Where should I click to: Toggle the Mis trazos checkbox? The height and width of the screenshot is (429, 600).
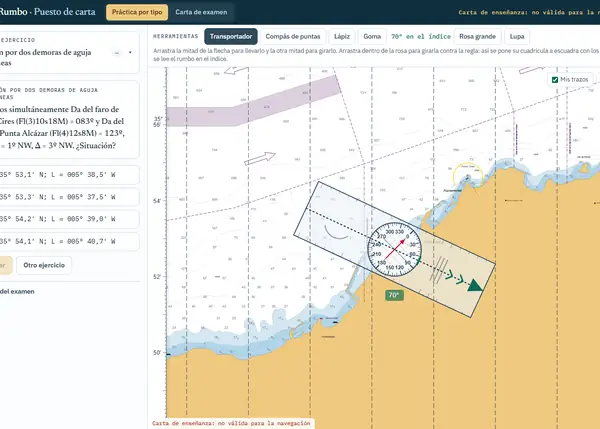tap(555, 80)
